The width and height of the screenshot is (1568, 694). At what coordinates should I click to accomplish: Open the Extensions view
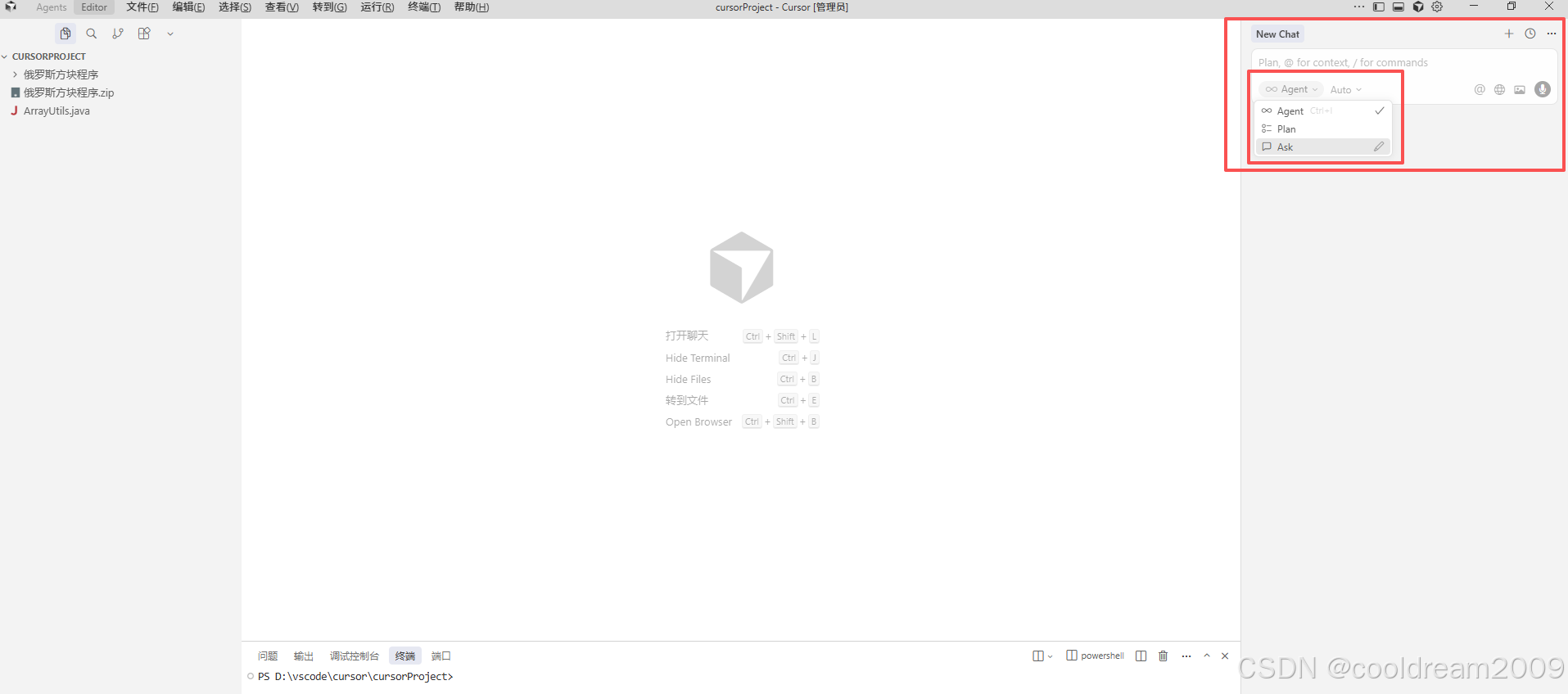144,34
